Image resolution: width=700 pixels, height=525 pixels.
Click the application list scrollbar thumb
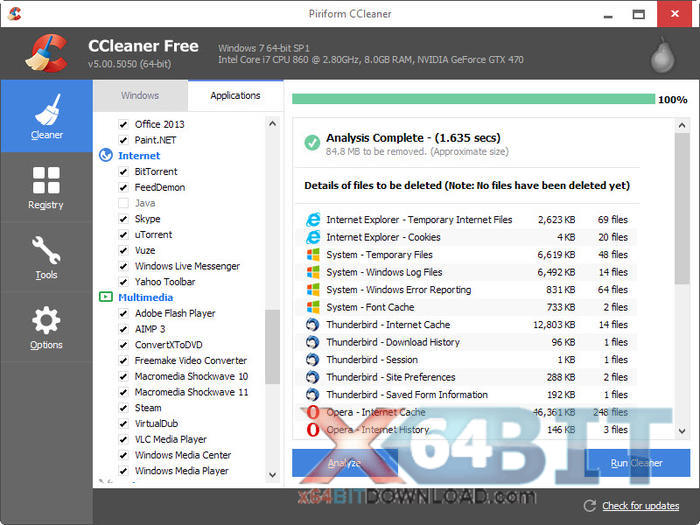click(x=272, y=346)
